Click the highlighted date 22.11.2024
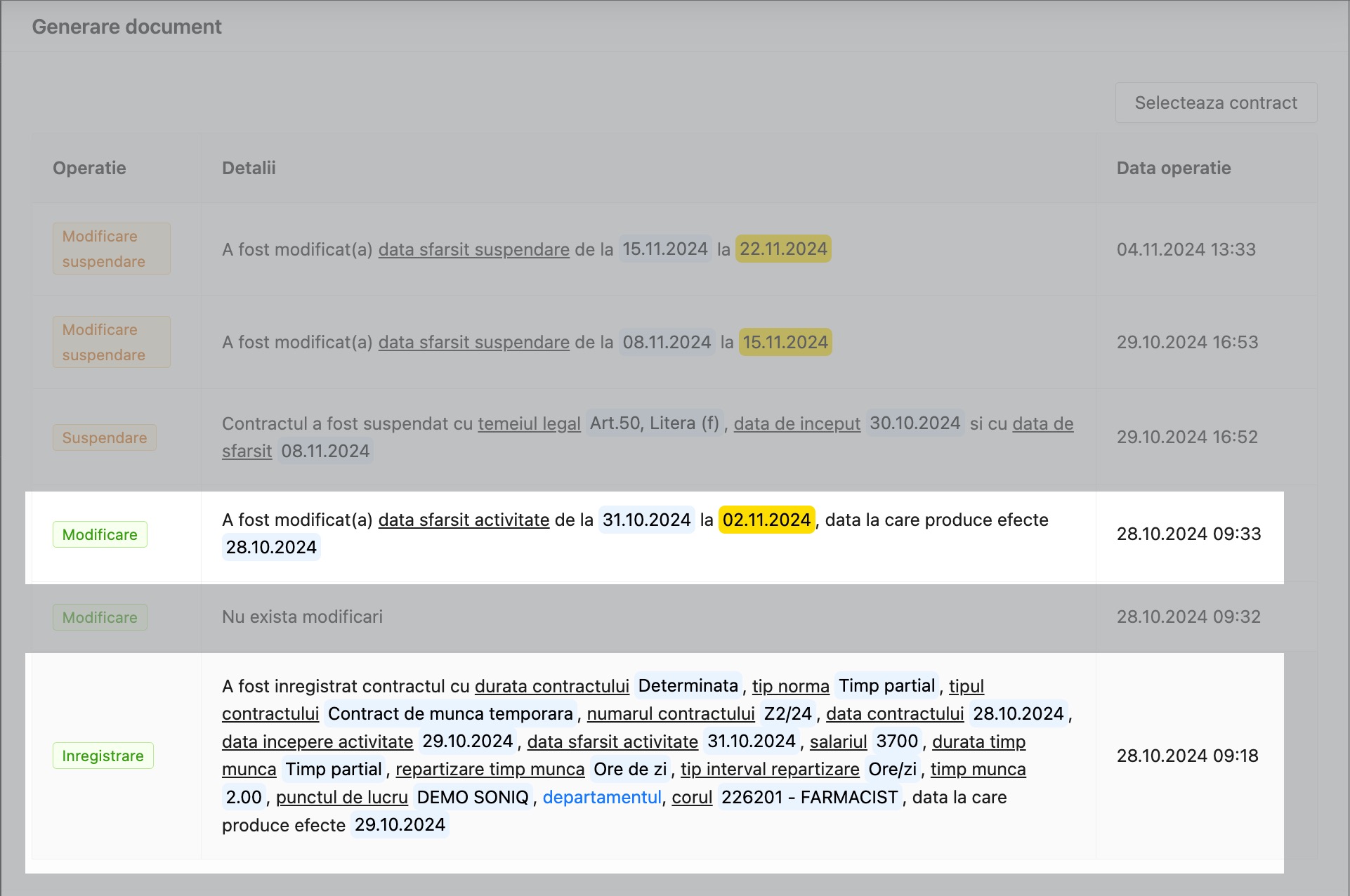This screenshot has height=896, width=1350. [x=783, y=249]
